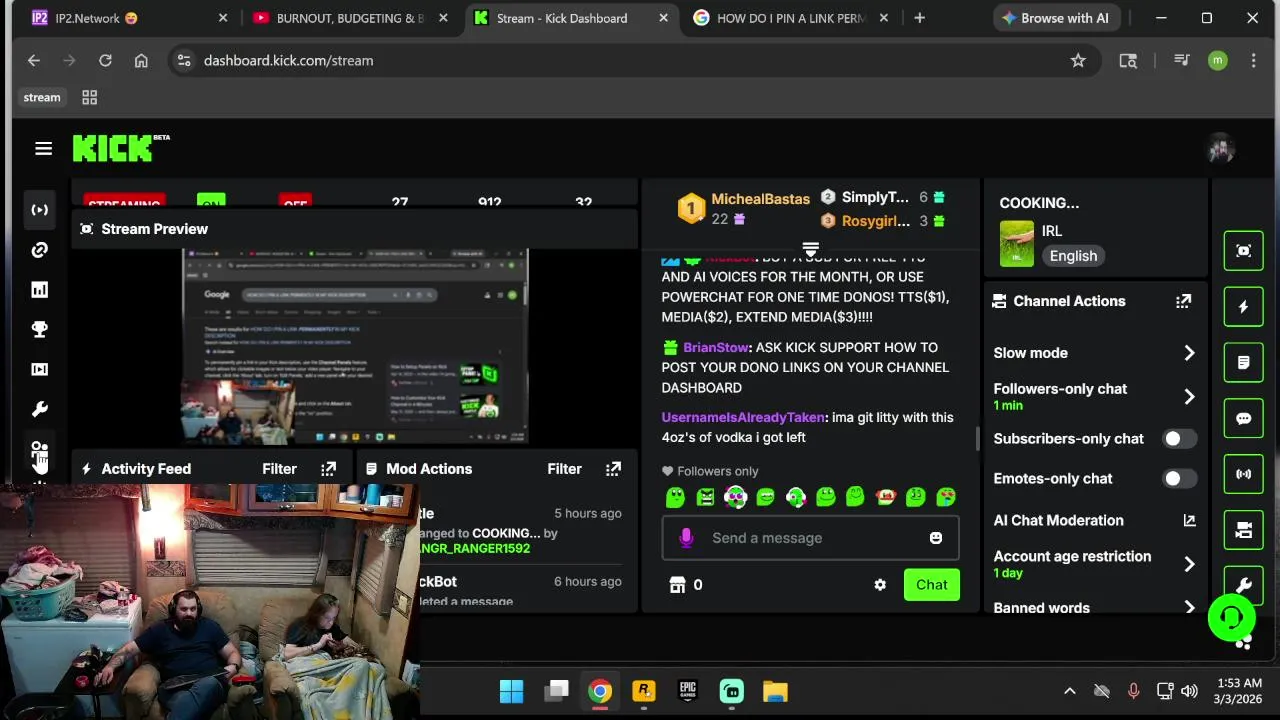This screenshot has width=1280, height=720.
Task: Open Chrome from the taskbar
Action: (599, 691)
